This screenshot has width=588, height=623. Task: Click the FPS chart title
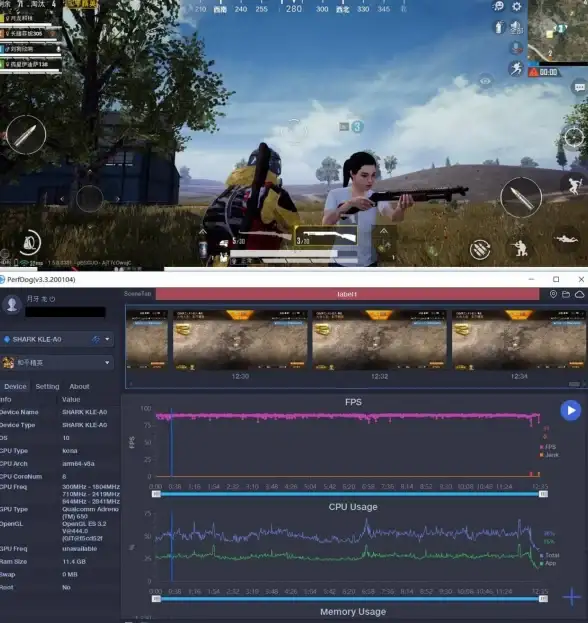(353, 402)
